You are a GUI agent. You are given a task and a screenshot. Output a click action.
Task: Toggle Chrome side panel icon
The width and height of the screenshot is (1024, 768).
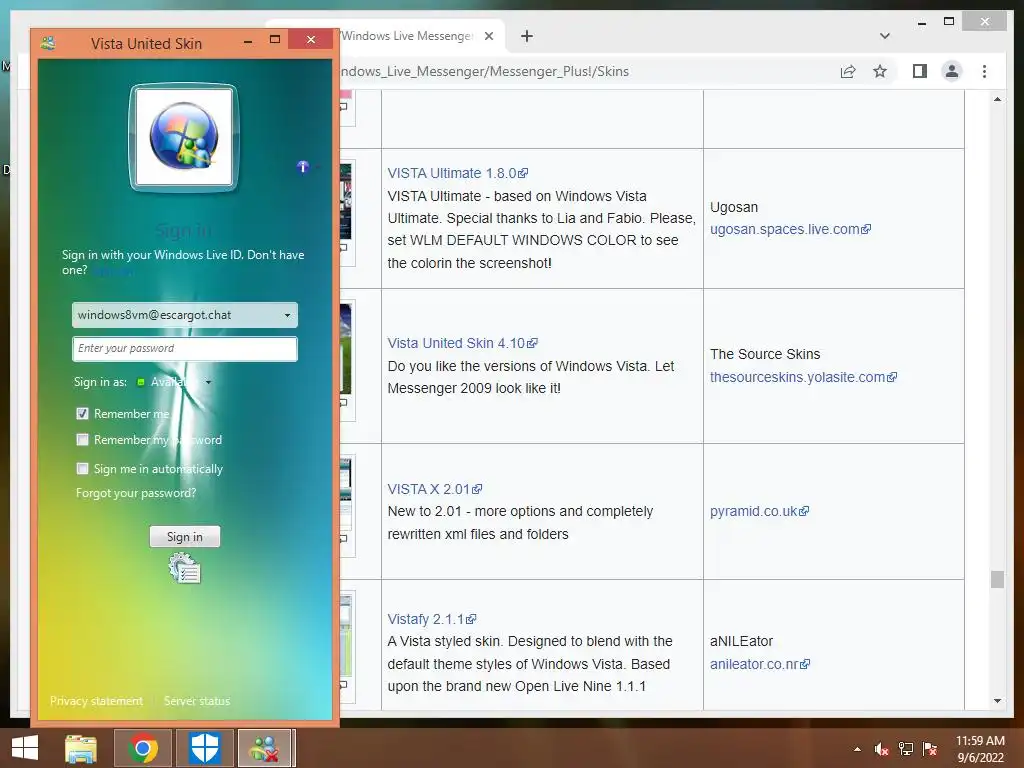tap(920, 71)
